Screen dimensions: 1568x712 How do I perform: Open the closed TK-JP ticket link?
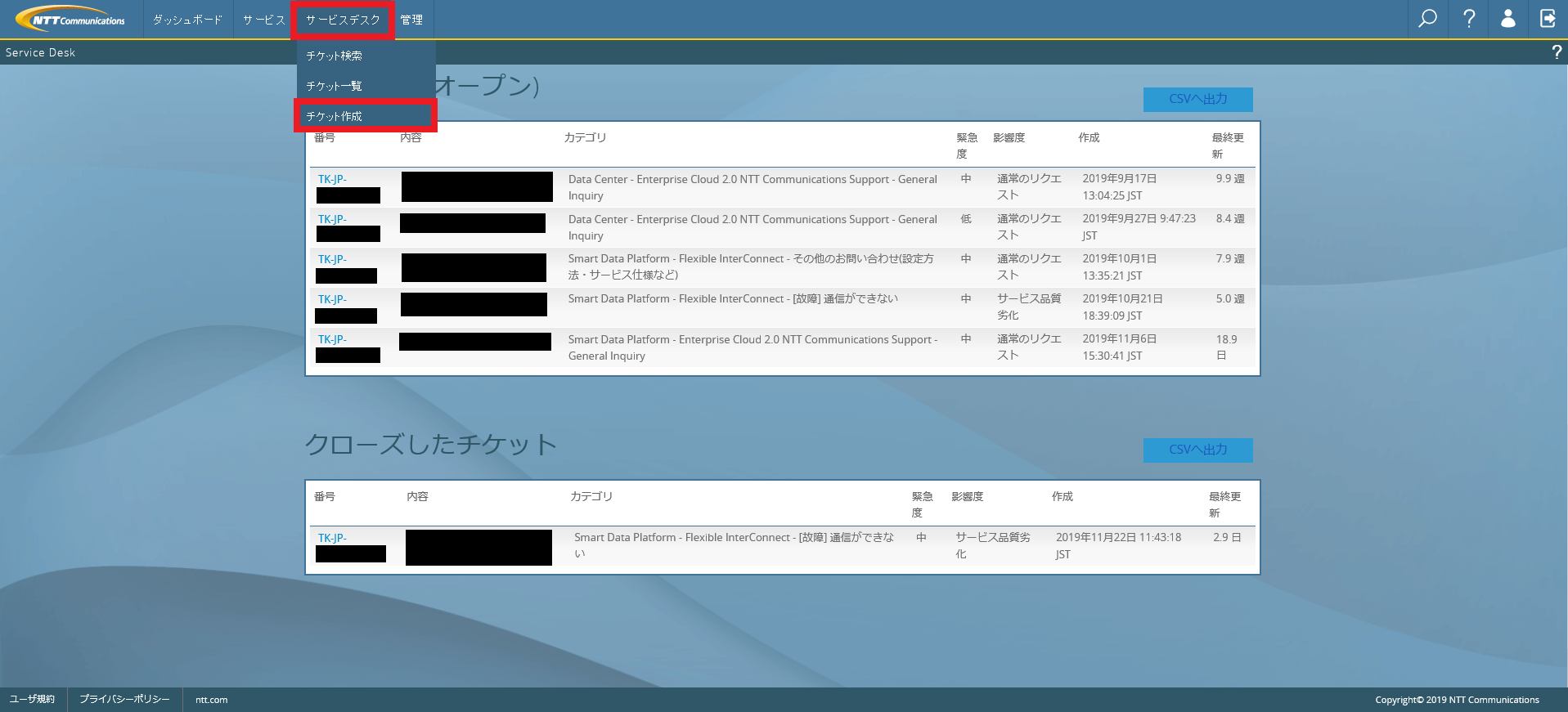tap(332, 538)
